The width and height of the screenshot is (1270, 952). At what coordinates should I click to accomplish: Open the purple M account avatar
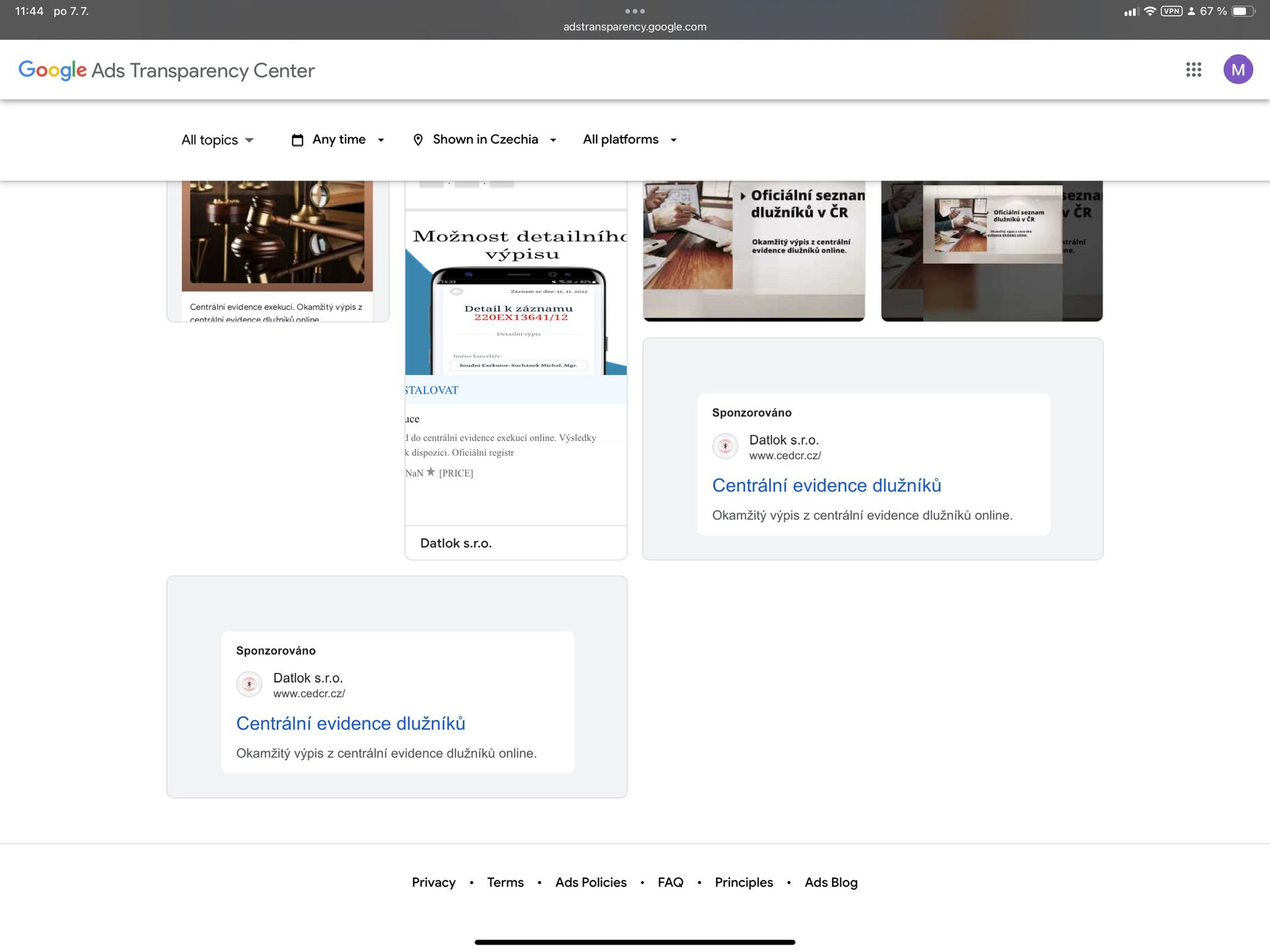pyautogui.click(x=1238, y=69)
